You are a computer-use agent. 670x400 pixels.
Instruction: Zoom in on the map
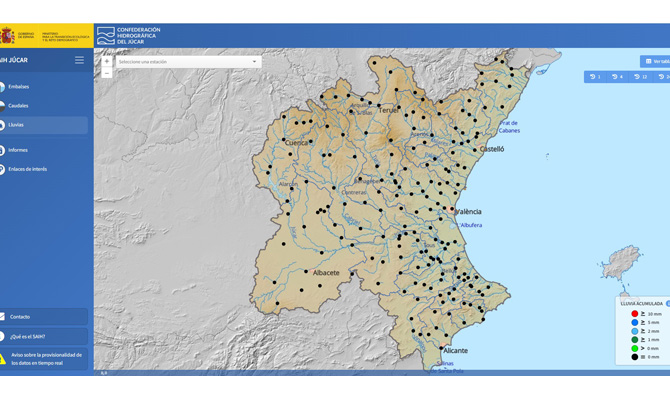107,62
